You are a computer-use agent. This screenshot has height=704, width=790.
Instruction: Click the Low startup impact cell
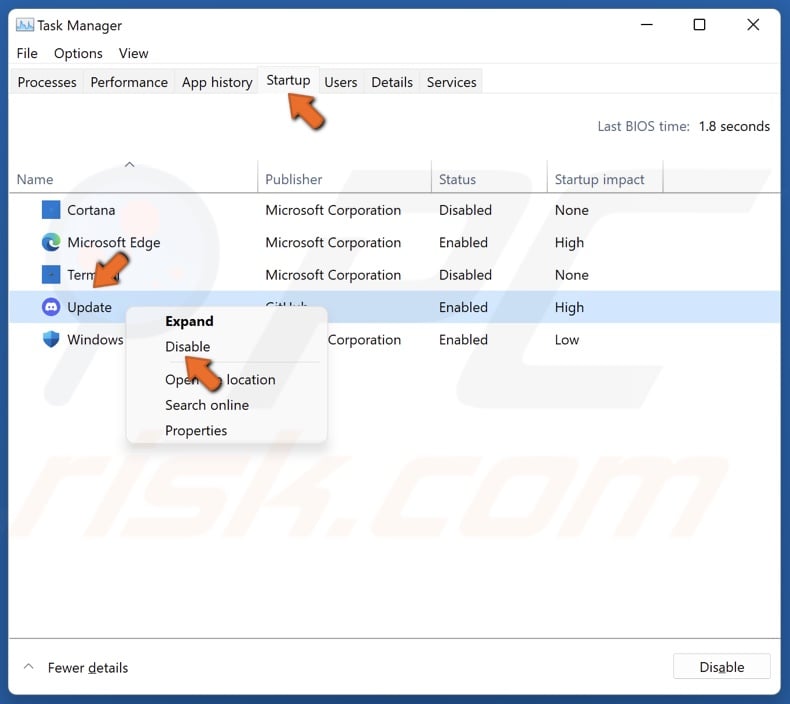[567, 340]
